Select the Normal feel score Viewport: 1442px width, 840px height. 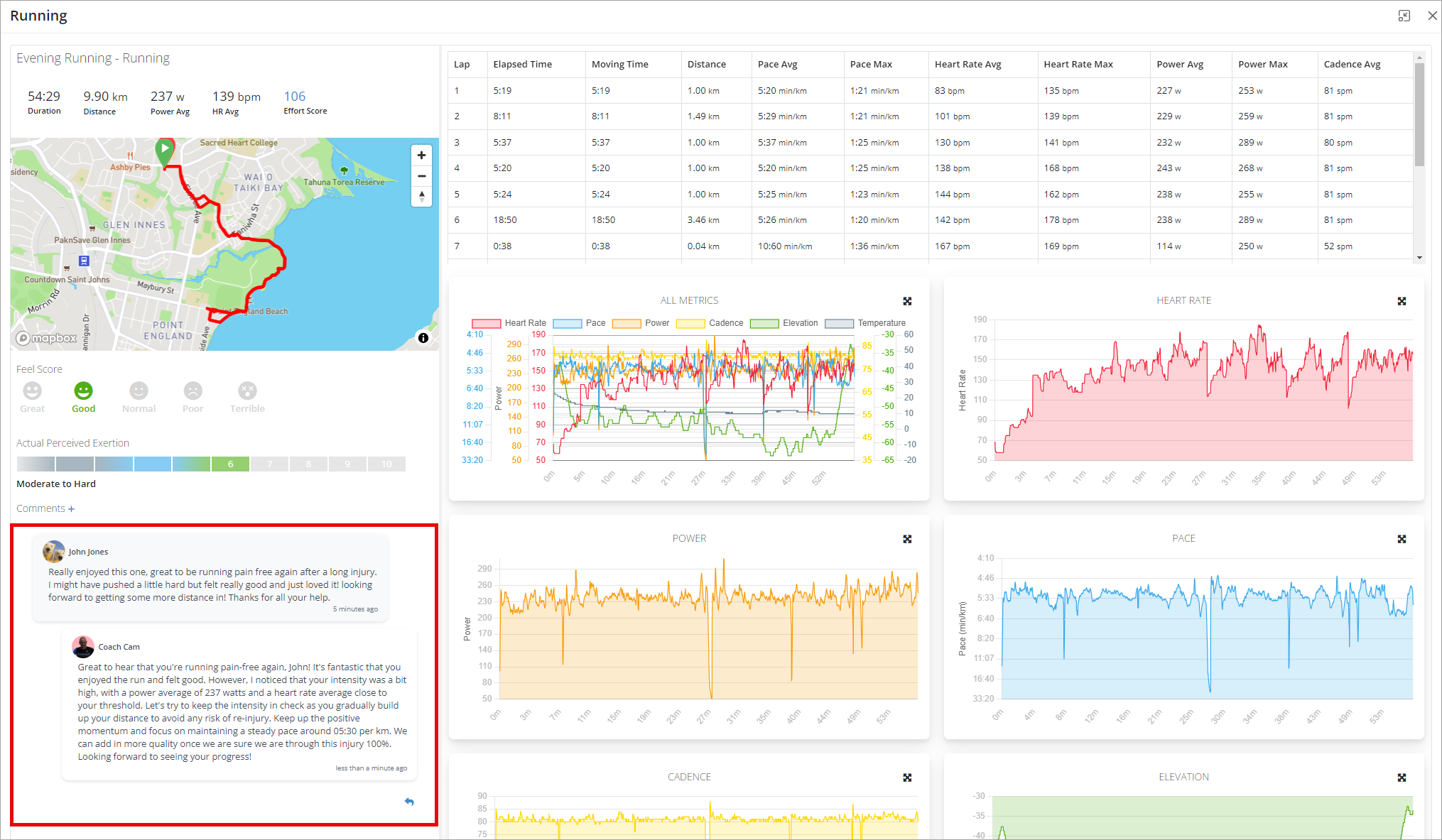coord(139,398)
